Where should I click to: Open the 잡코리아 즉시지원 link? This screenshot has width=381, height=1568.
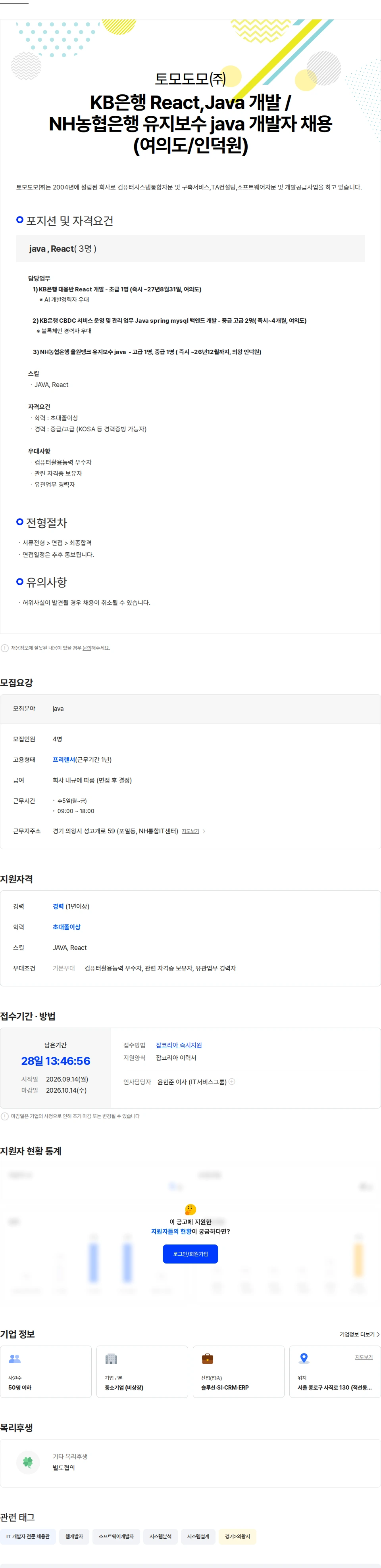tap(179, 1045)
